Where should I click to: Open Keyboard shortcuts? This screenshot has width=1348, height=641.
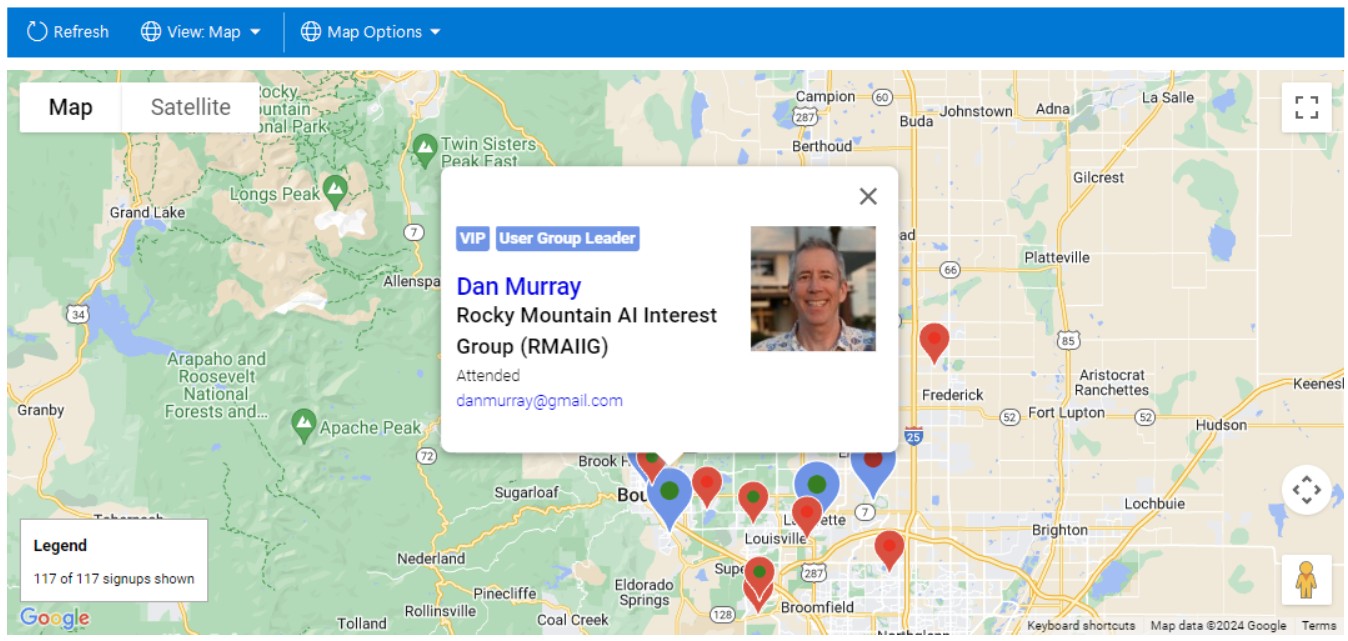click(1081, 625)
